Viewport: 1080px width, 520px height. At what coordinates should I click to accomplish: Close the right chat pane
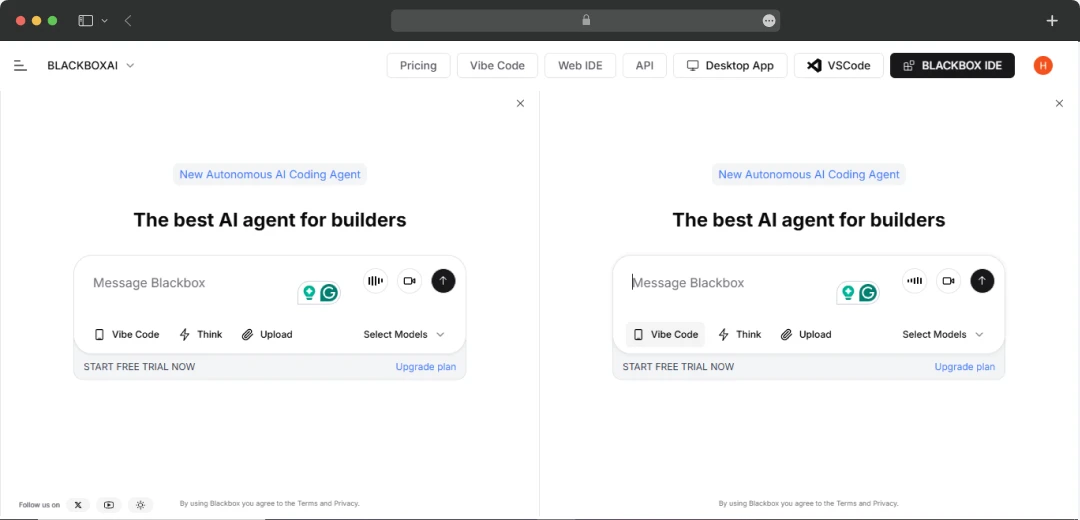point(1059,103)
